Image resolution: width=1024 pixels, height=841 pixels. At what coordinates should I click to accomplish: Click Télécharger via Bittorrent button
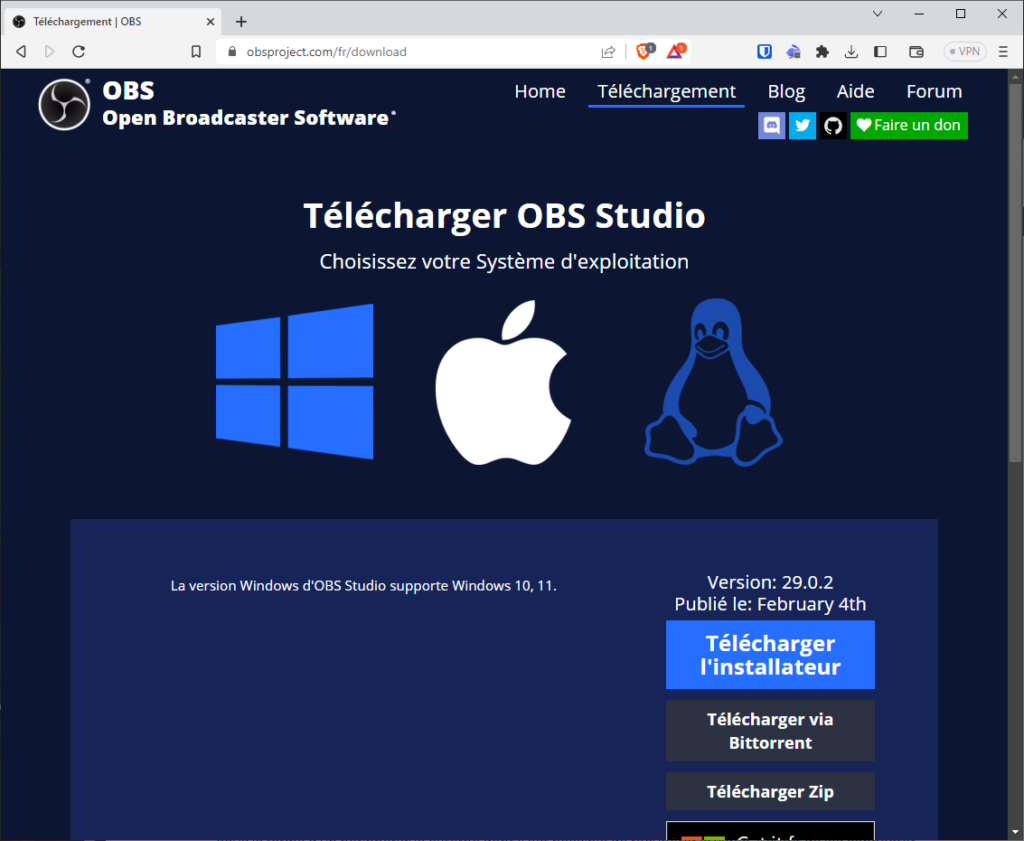click(x=770, y=731)
